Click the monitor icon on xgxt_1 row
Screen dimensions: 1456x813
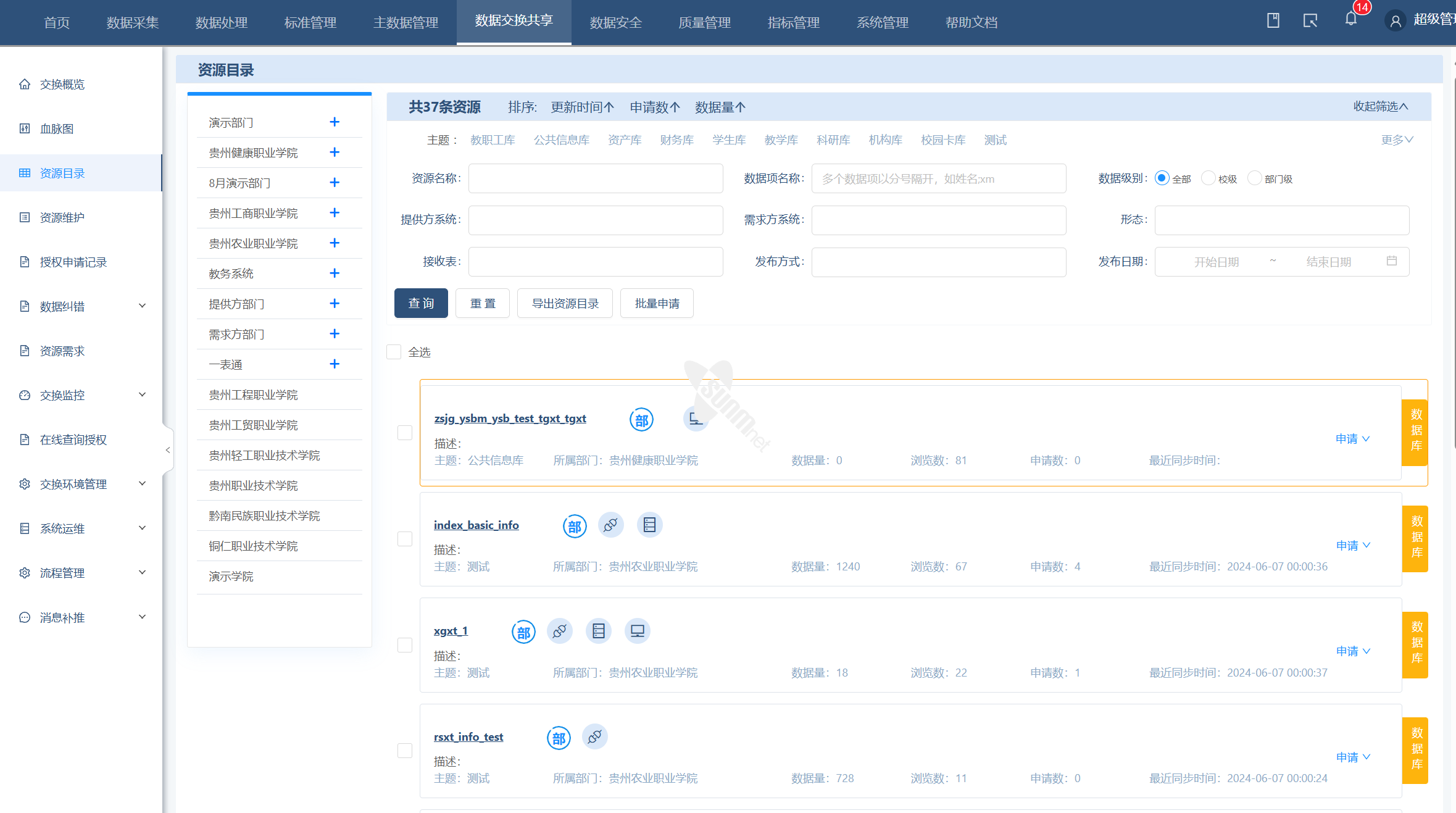(x=637, y=631)
